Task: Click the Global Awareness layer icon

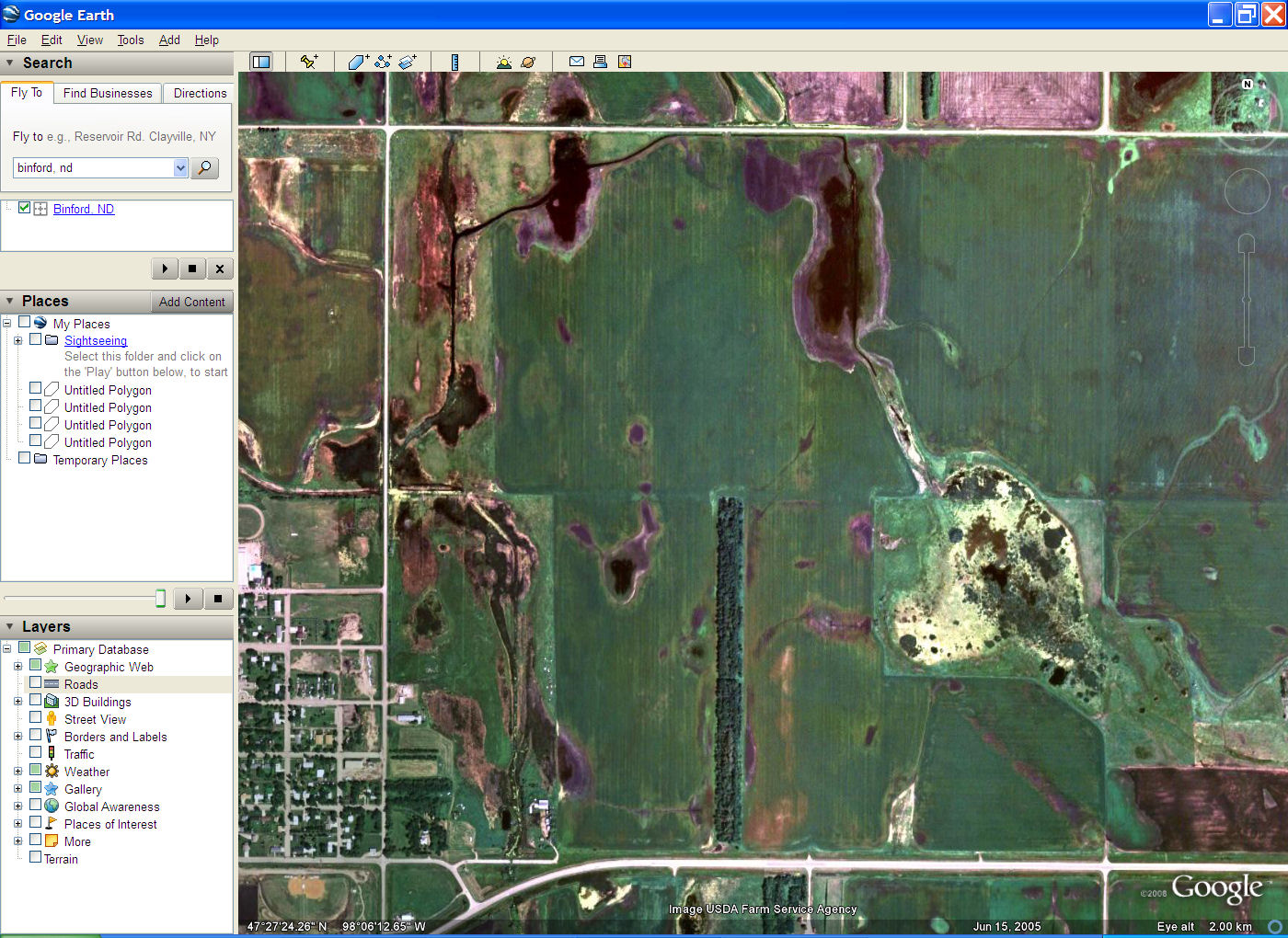Action: (x=52, y=806)
